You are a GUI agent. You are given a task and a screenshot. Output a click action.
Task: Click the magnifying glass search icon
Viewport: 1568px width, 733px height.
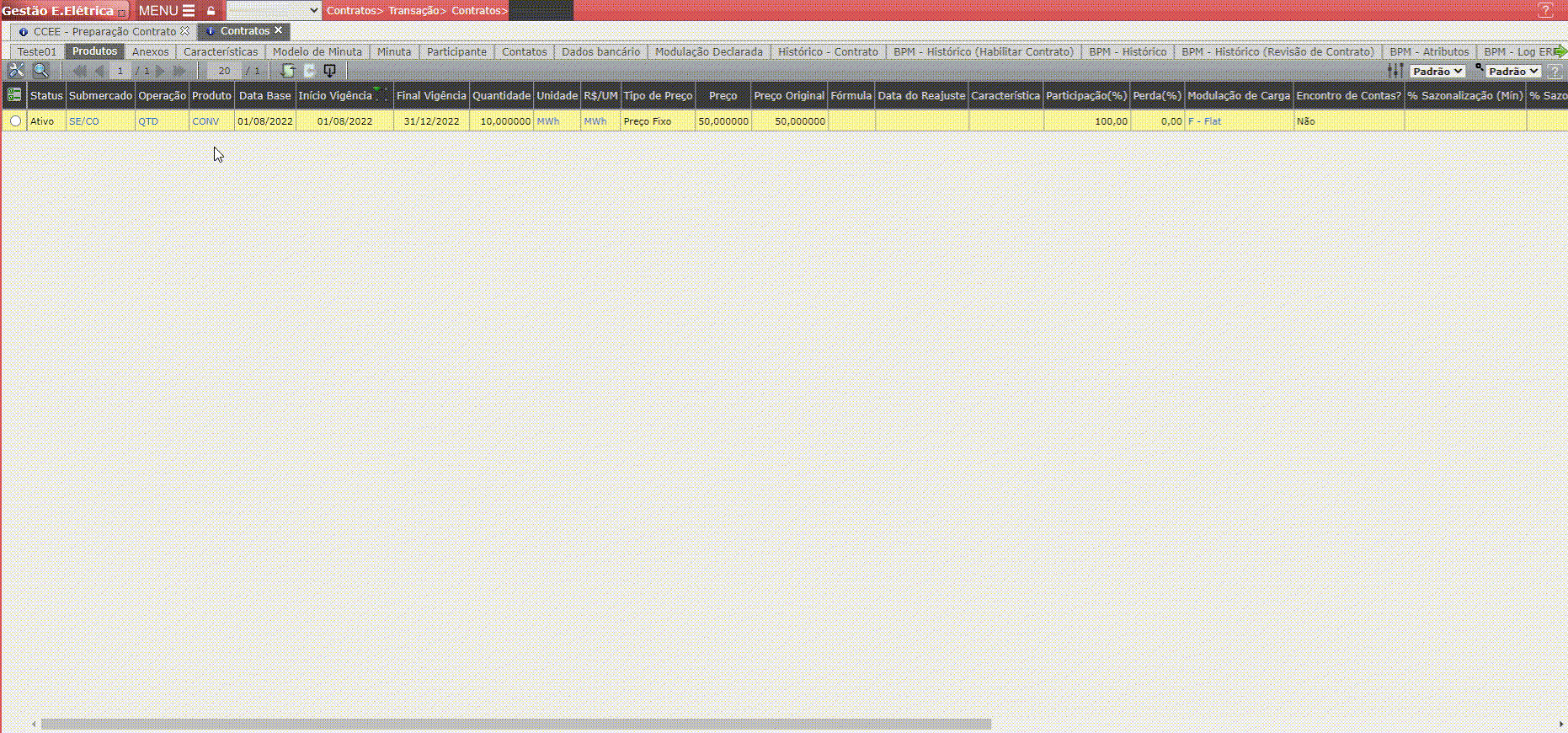(40, 71)
